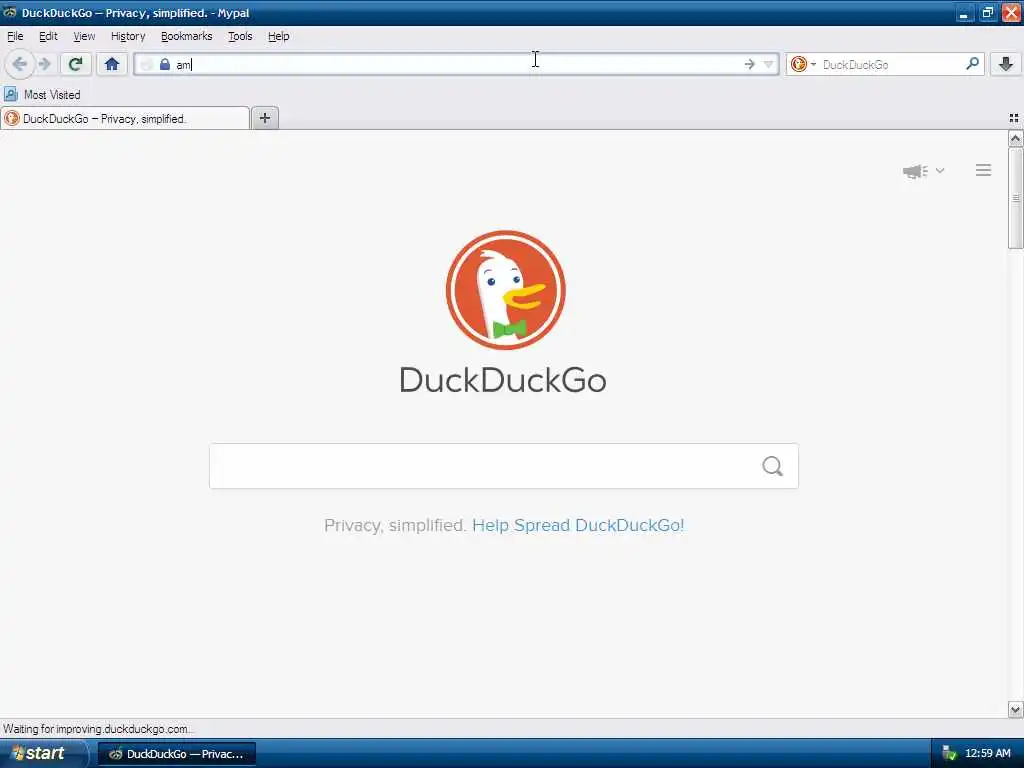Select the DuckDuckGo – Privacy, simplified tab

tap(125, 118)
